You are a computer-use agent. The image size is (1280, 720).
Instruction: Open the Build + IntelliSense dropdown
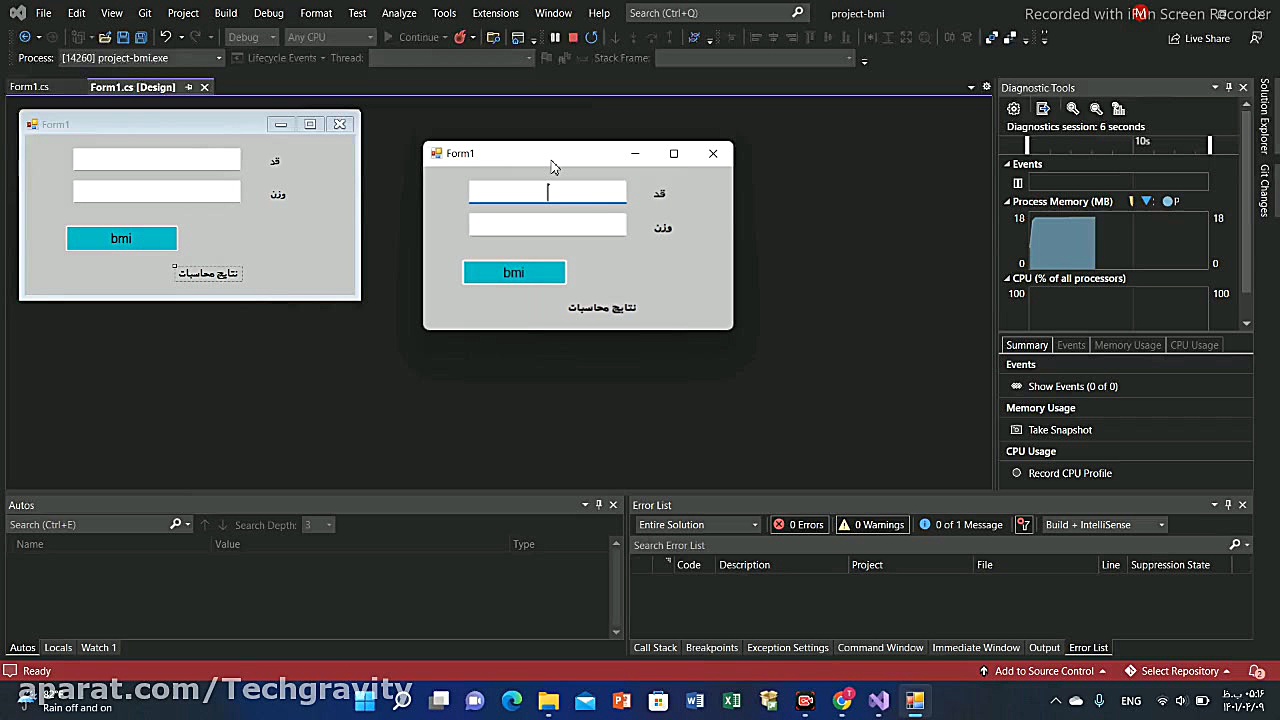pos(1104,525)
